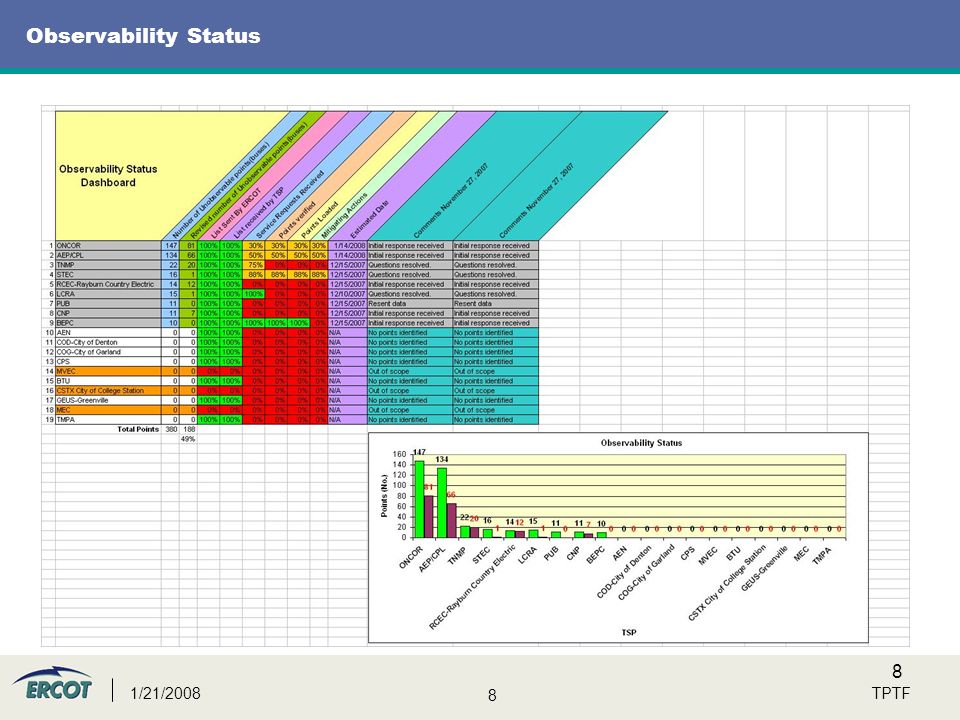Click 'COD-City of Denton' in the table
960x720 pixels.
pyautogui.click(x=108, y=342)
